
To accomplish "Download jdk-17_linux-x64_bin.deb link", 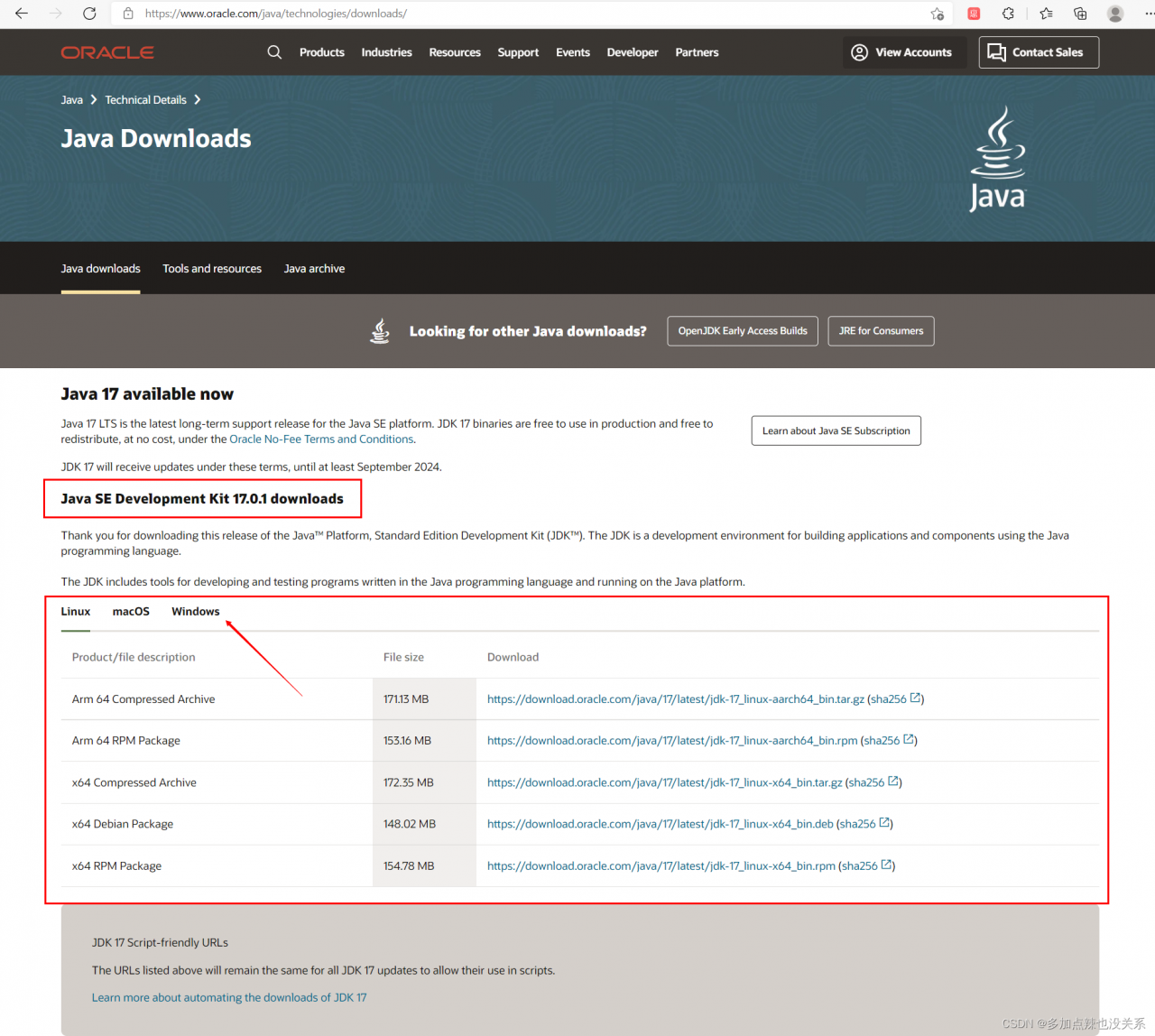I will click(661, 824).
